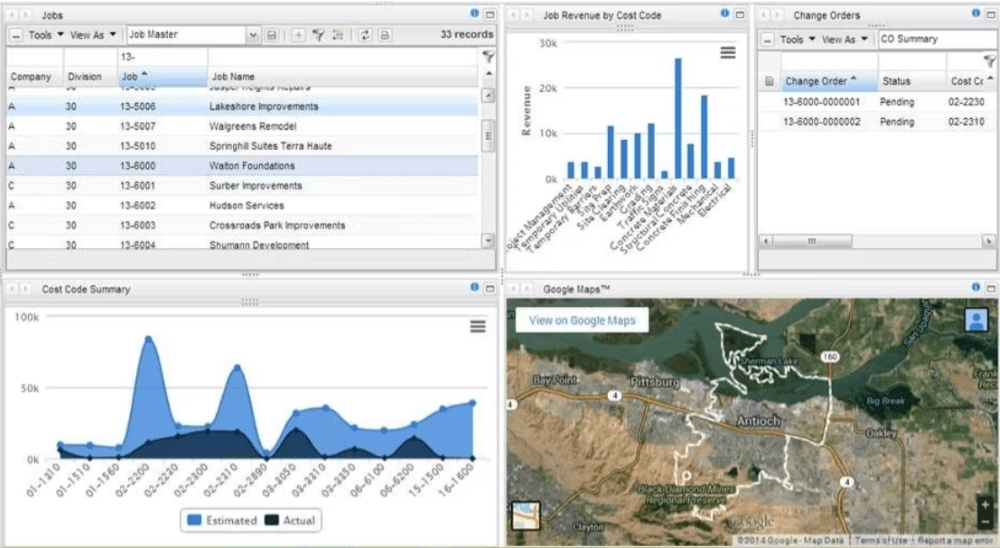This screenshot has height=548, width=1000.
Task: Maximize the Jobs panel
Action: [x=490, y=14]
